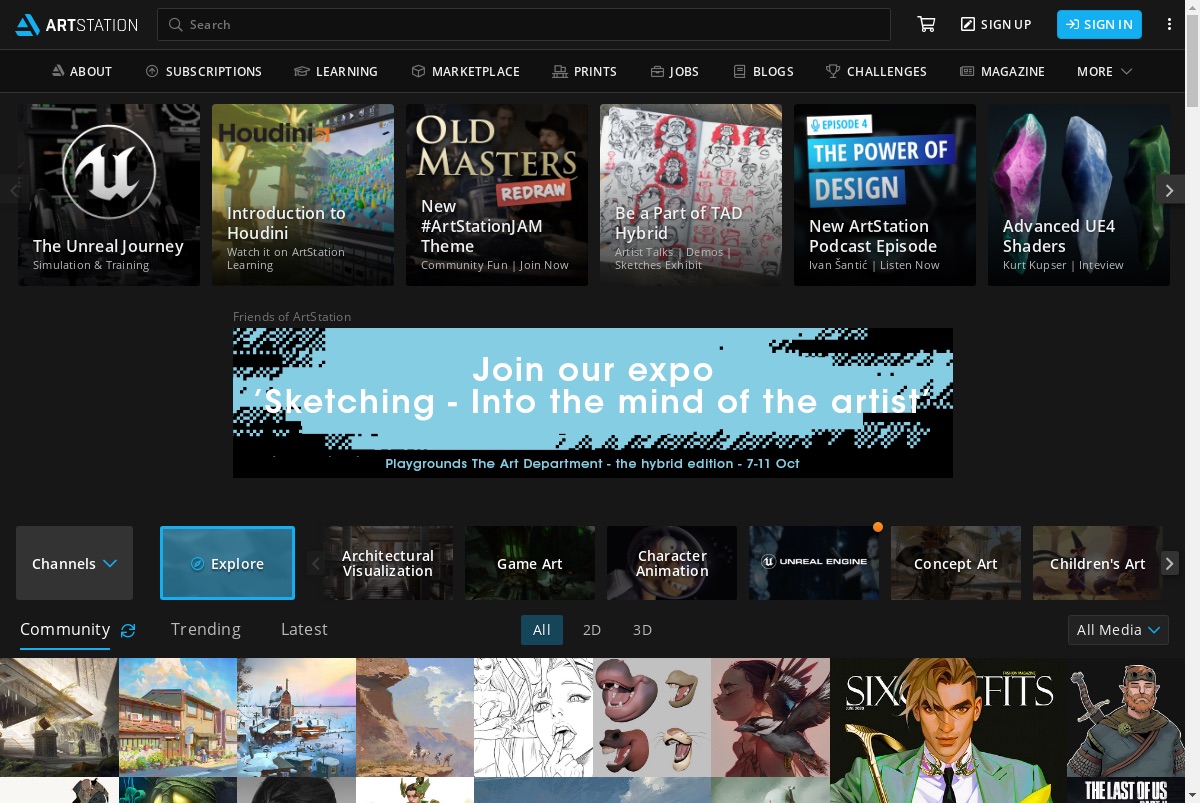Select the Children's Art channel
1200x803 pixels.
click(x=1097, y=563)
